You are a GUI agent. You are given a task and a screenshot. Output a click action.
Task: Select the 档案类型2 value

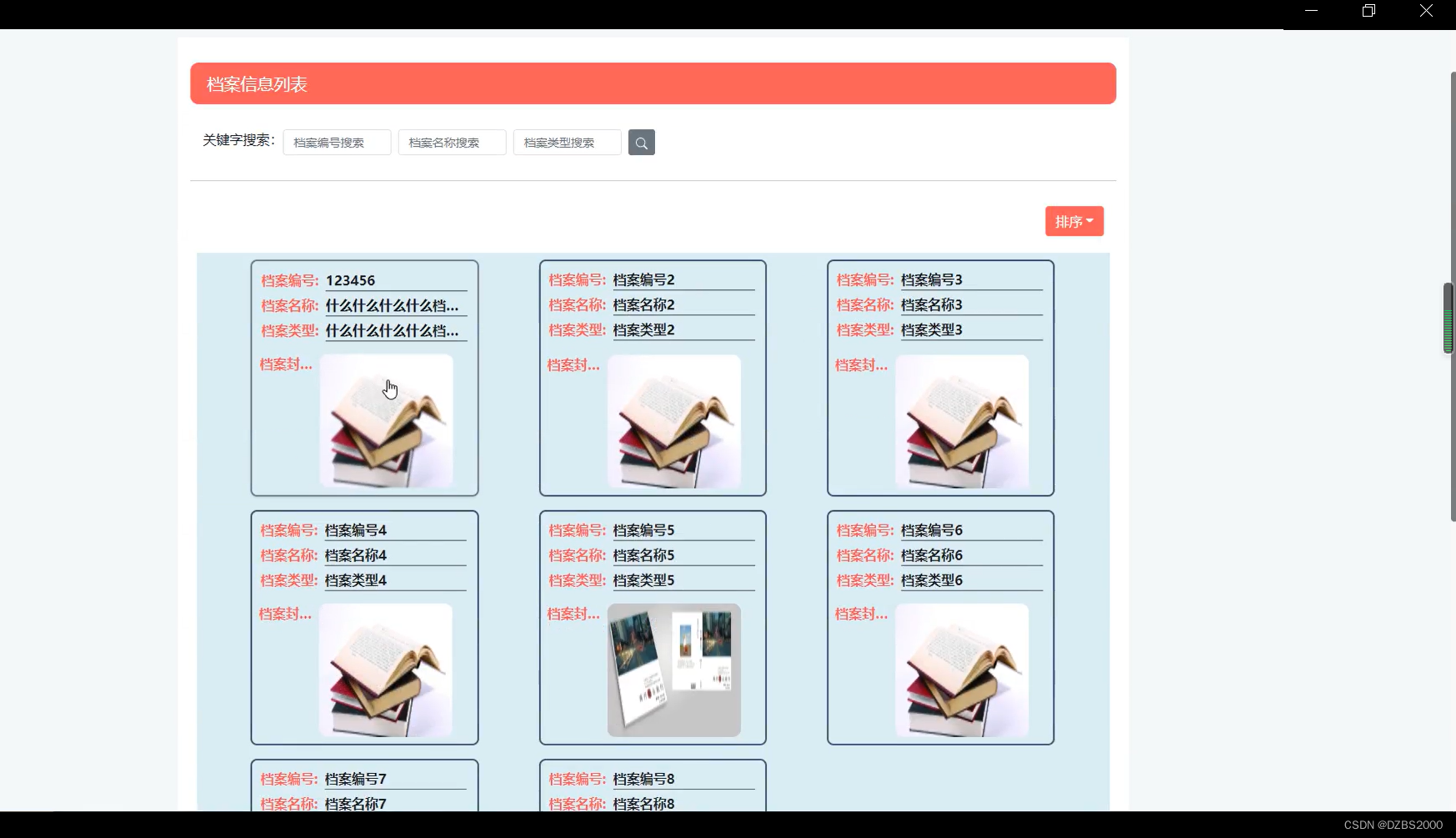(644, 329)
